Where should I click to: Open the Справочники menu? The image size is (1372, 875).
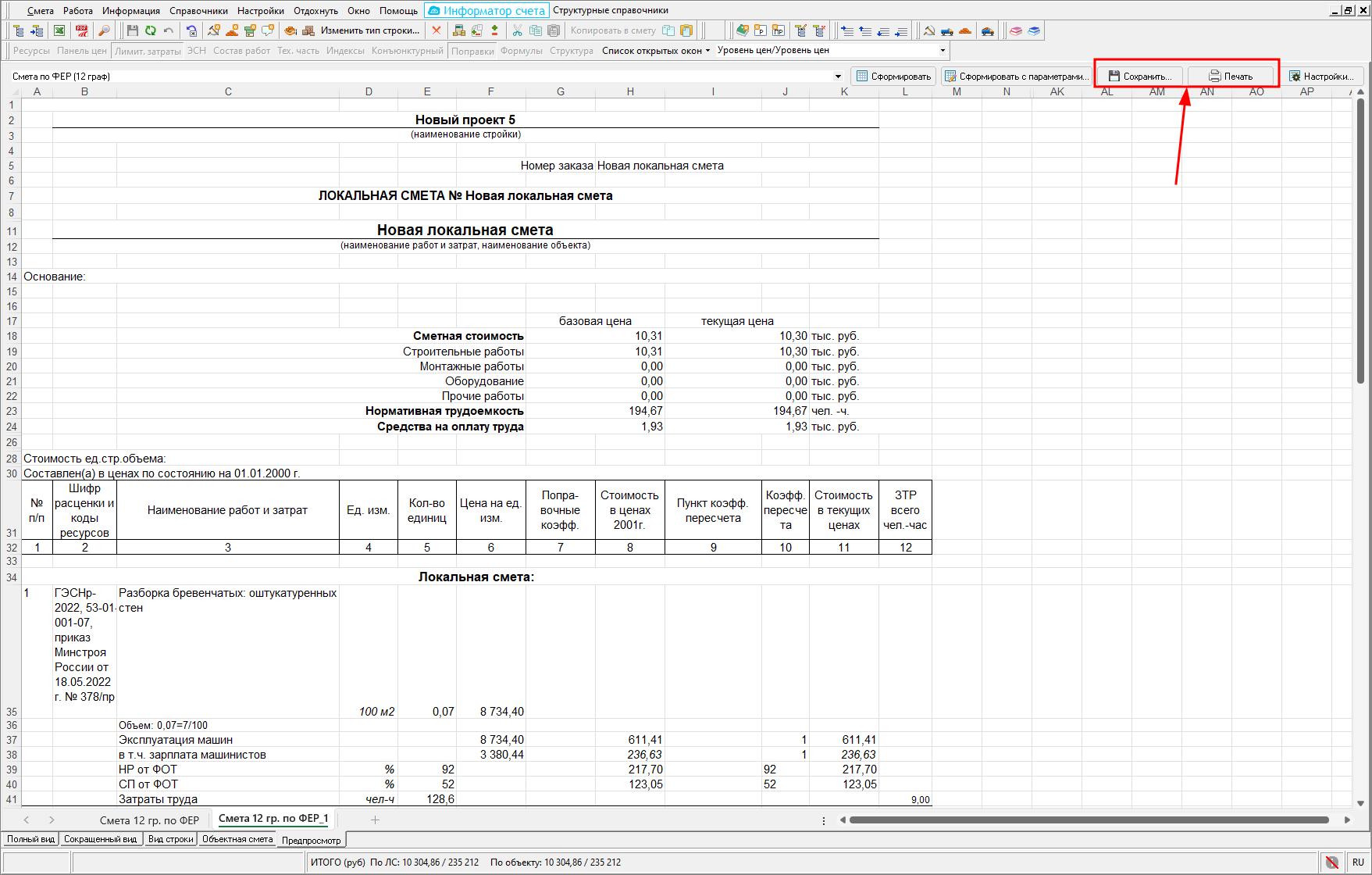click(198, 11)
